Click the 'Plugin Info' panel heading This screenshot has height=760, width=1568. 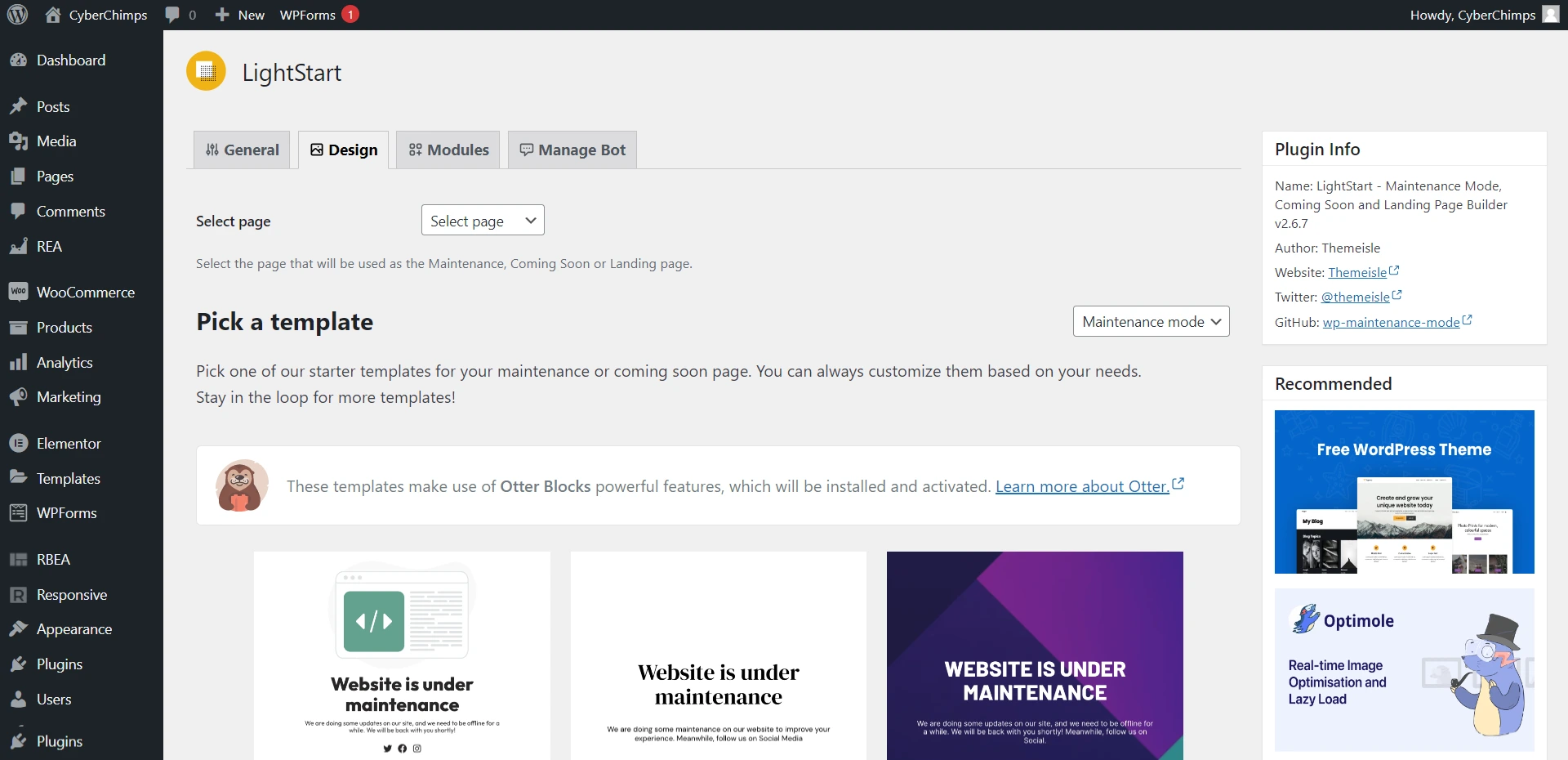[x=1317, y=150]
